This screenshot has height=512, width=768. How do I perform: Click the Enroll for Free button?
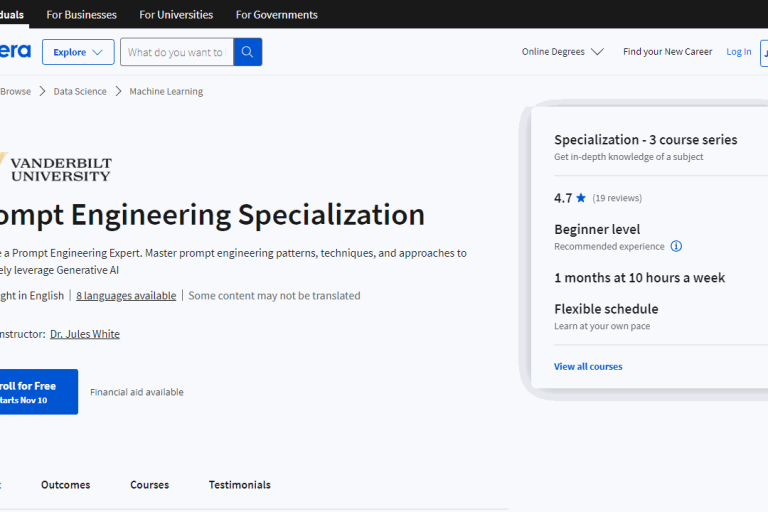[x=39, y=391]
